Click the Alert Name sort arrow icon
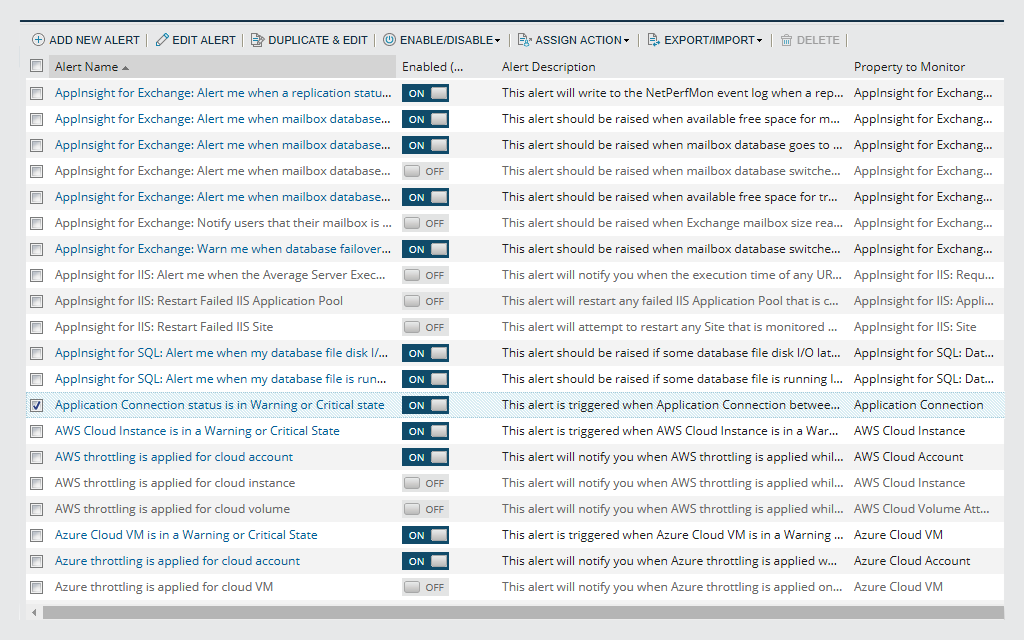Viewport: 1024px width, 640px height. pos(125,68)
